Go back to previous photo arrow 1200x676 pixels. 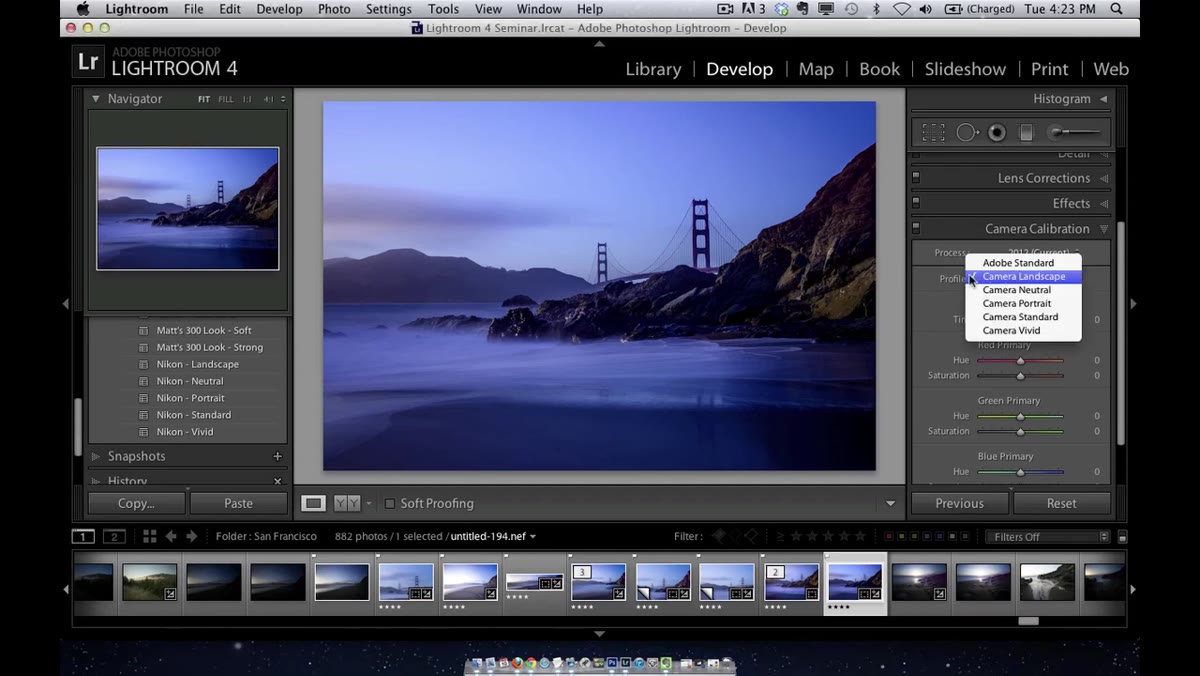[171, 536]
